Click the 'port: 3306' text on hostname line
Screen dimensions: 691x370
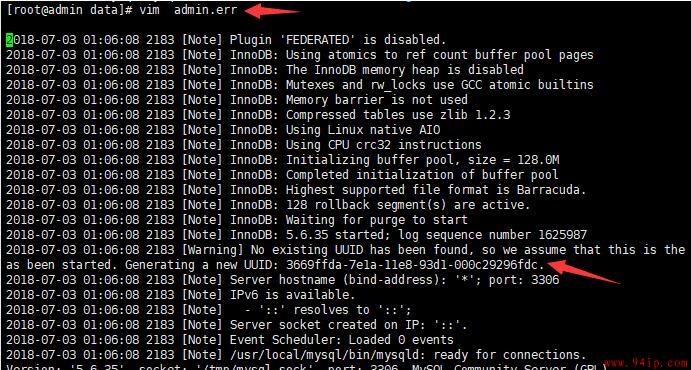click(x=523, y=280)
